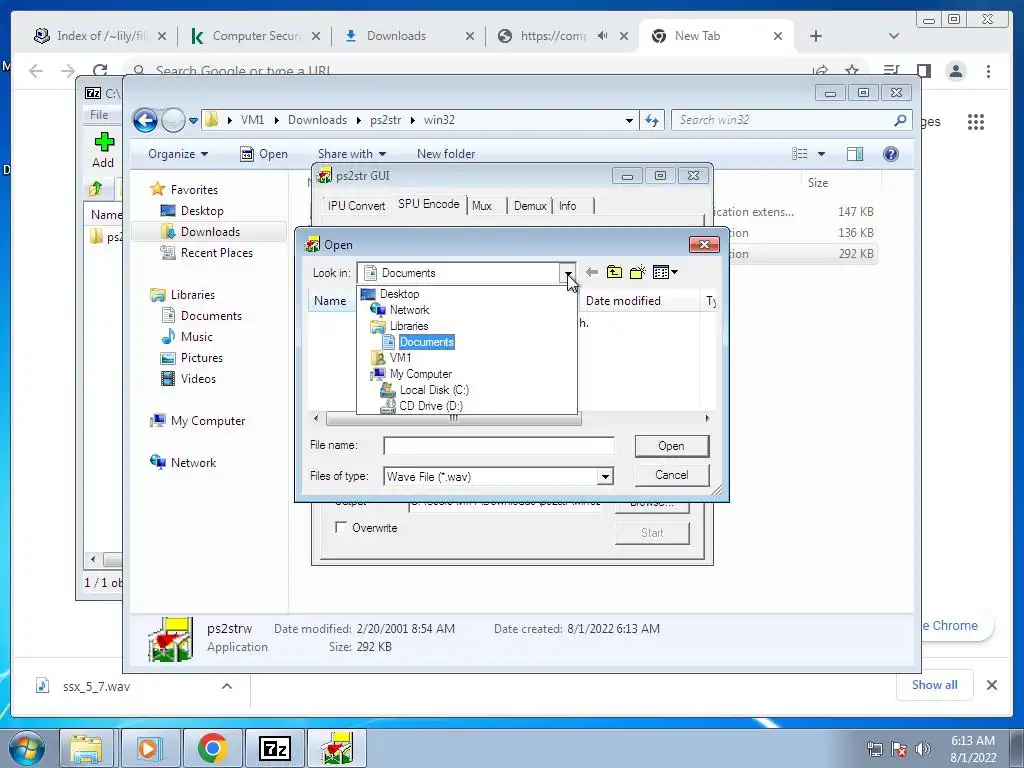
Task: Collapse the Look in dropdown arrow
Action: (568, 273)
